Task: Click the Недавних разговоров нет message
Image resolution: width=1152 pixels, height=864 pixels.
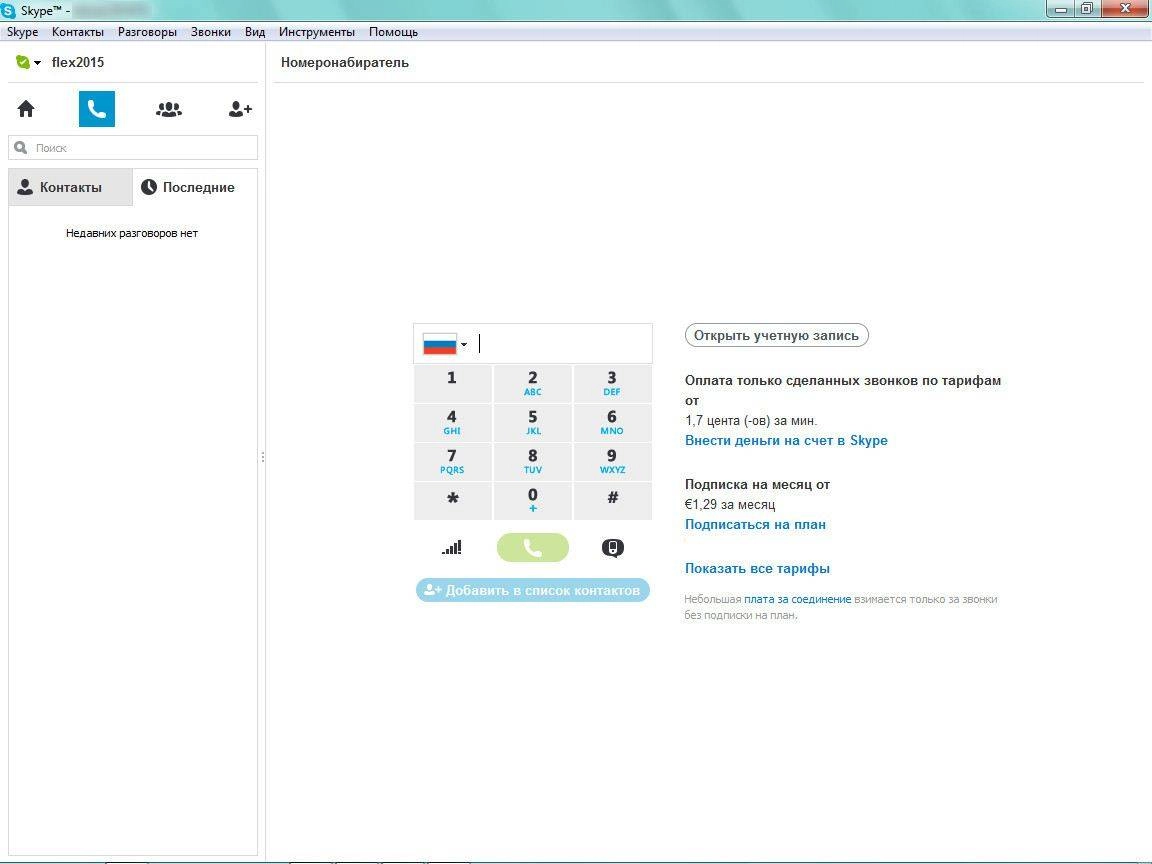Action: click(132, 233)
